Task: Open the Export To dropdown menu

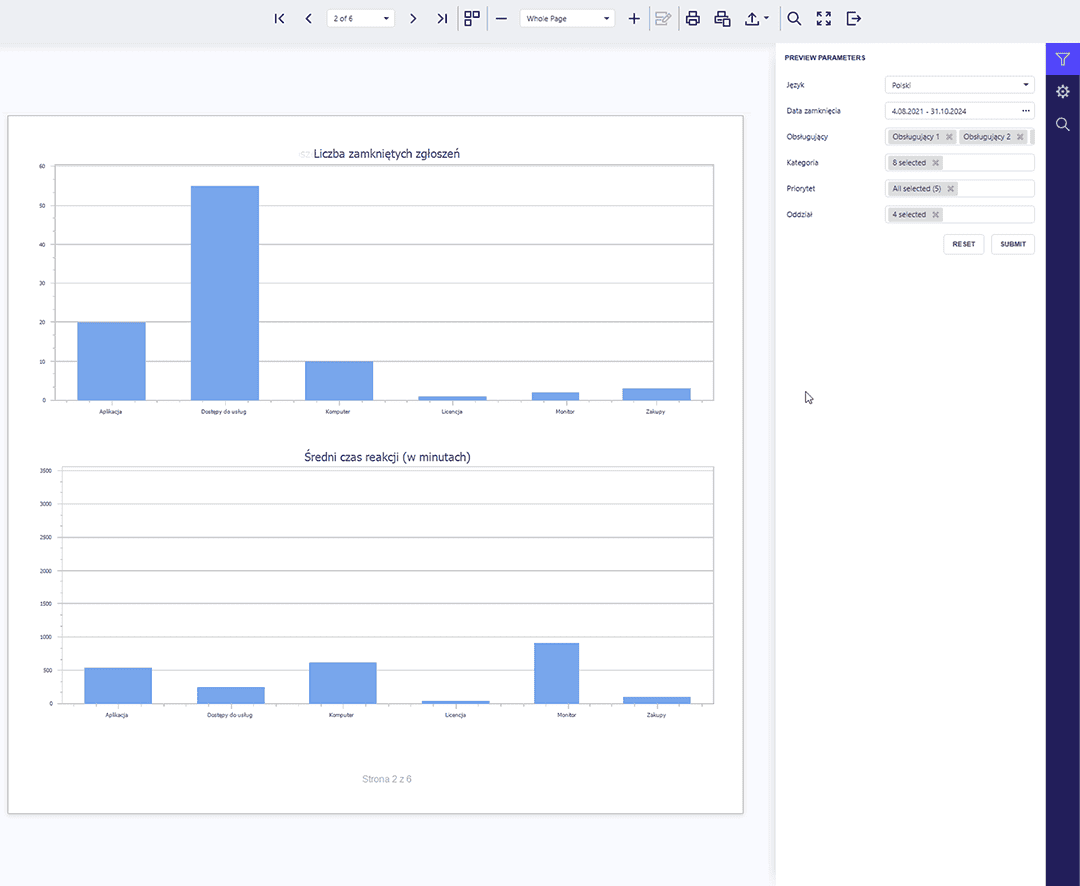Action: pyautogui.click(x=757, y=18)
